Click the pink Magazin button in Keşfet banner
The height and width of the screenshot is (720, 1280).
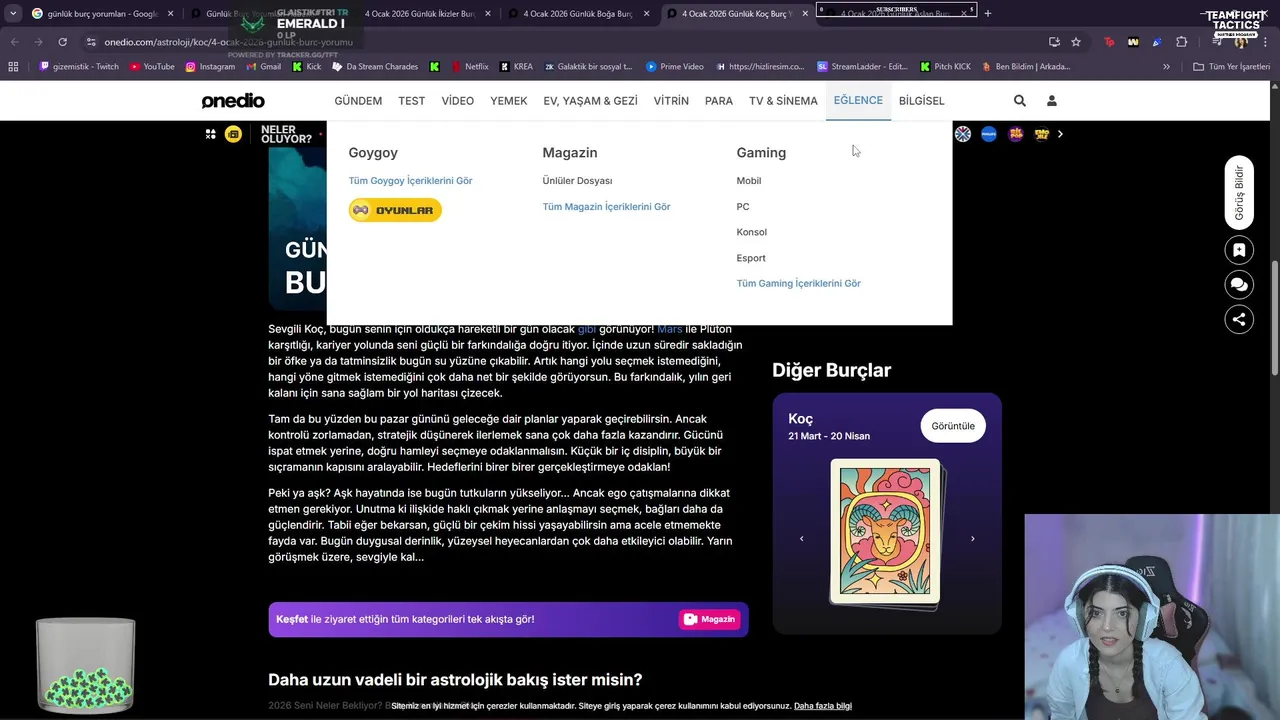point(710,619)
